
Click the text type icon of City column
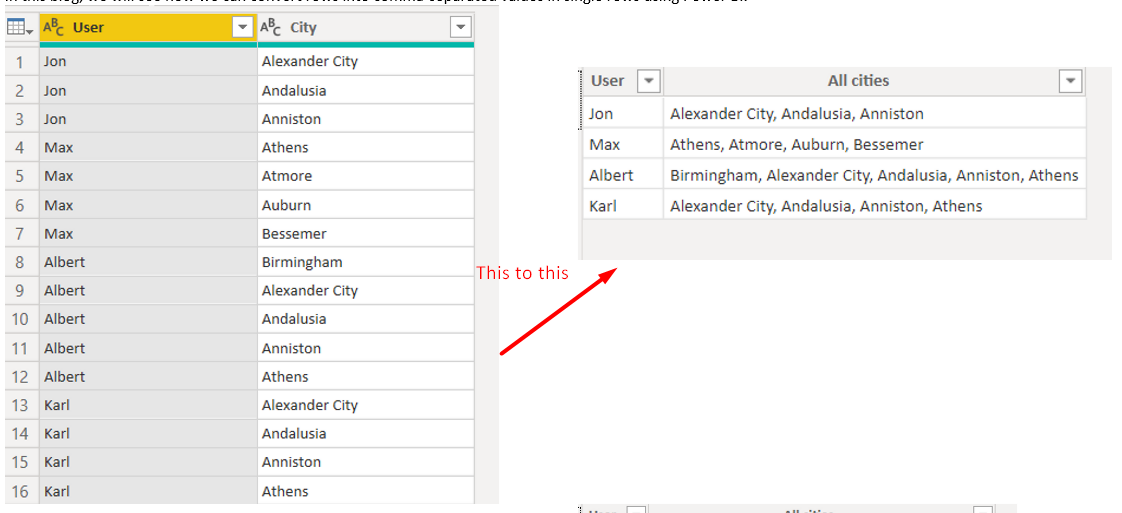click(270, 28)
